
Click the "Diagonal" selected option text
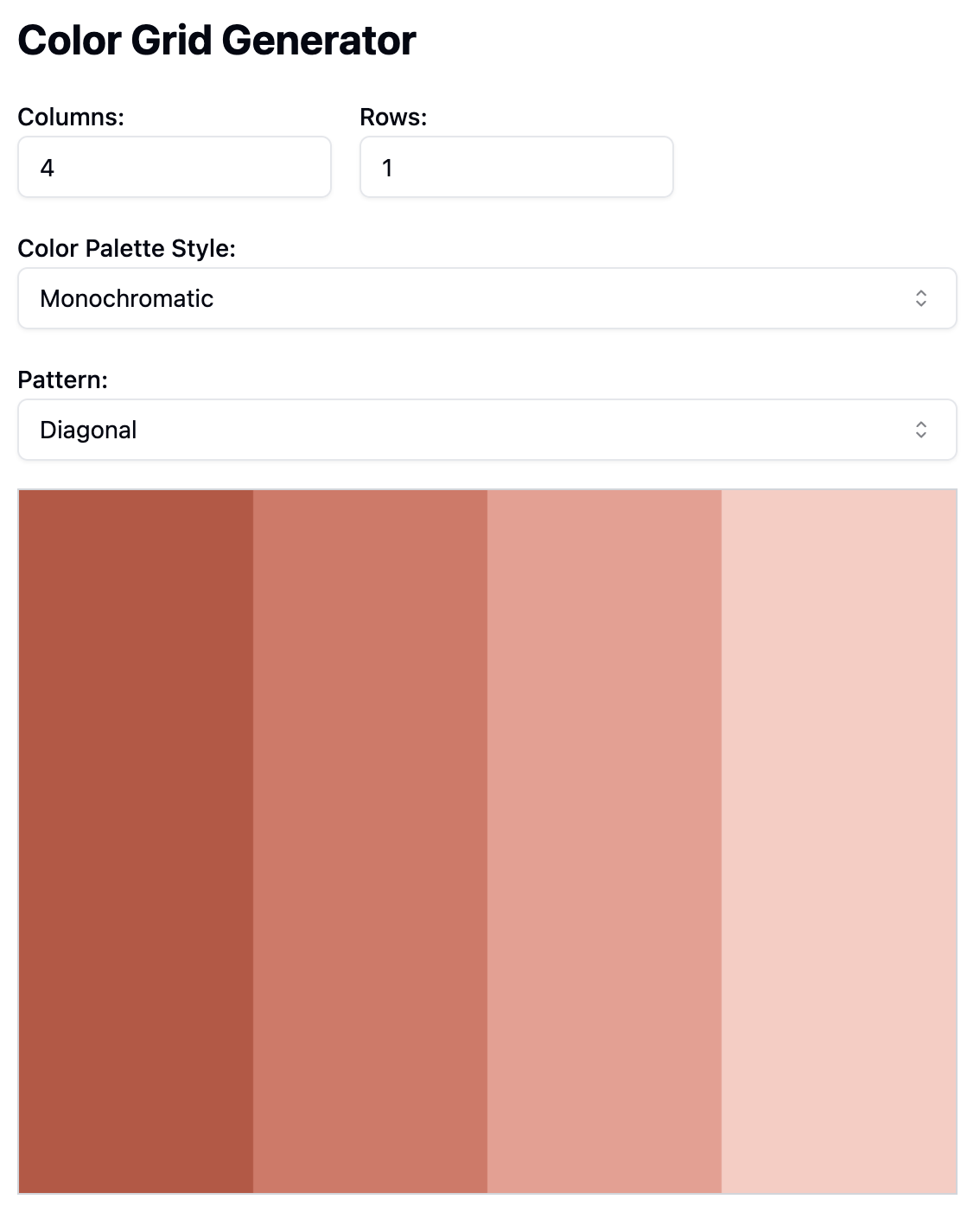[88, 430]
